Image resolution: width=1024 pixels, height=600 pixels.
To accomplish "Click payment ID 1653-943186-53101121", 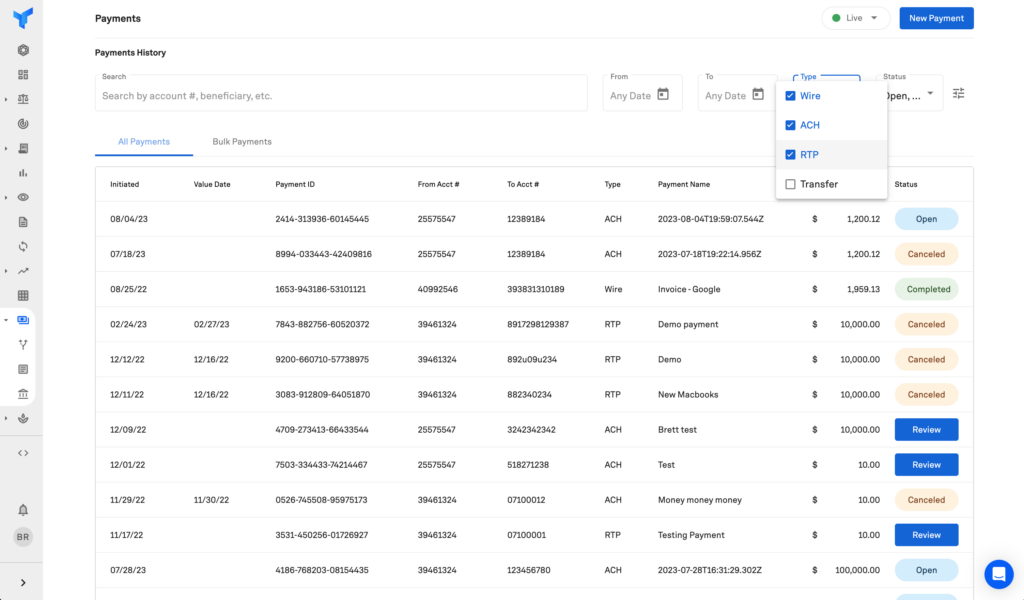I will coord(321,289).
